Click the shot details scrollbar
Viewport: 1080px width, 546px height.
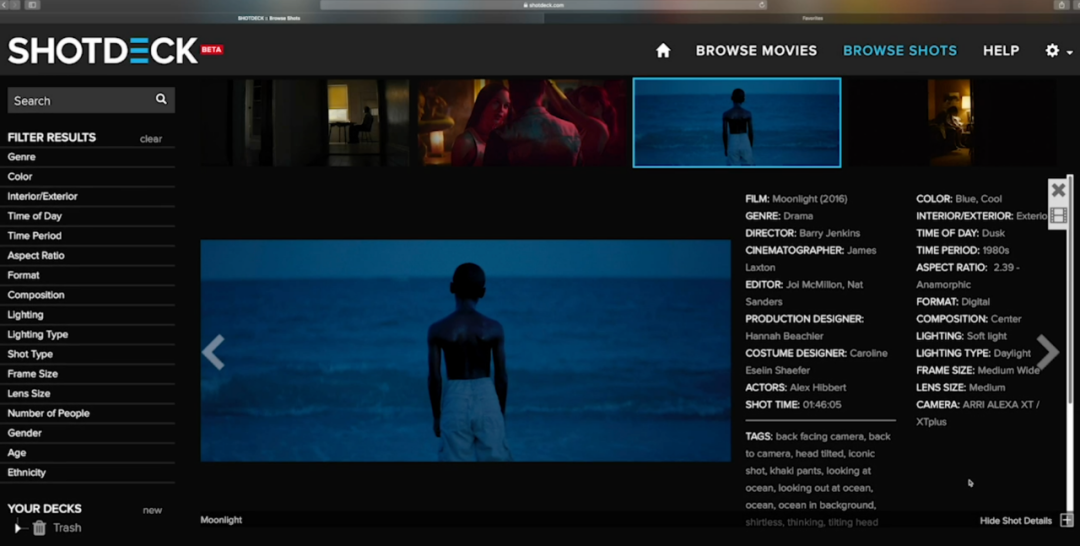[x=1070, y=289]
